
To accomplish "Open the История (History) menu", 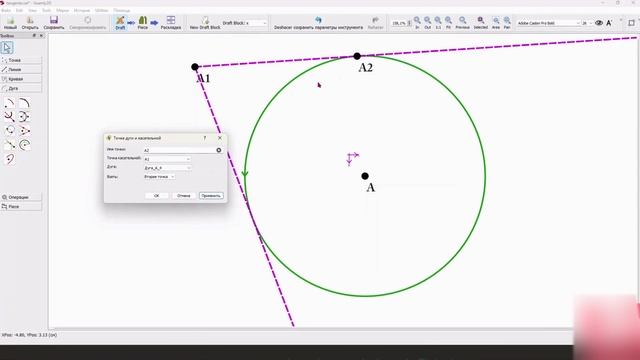I will tap(82, 10).
